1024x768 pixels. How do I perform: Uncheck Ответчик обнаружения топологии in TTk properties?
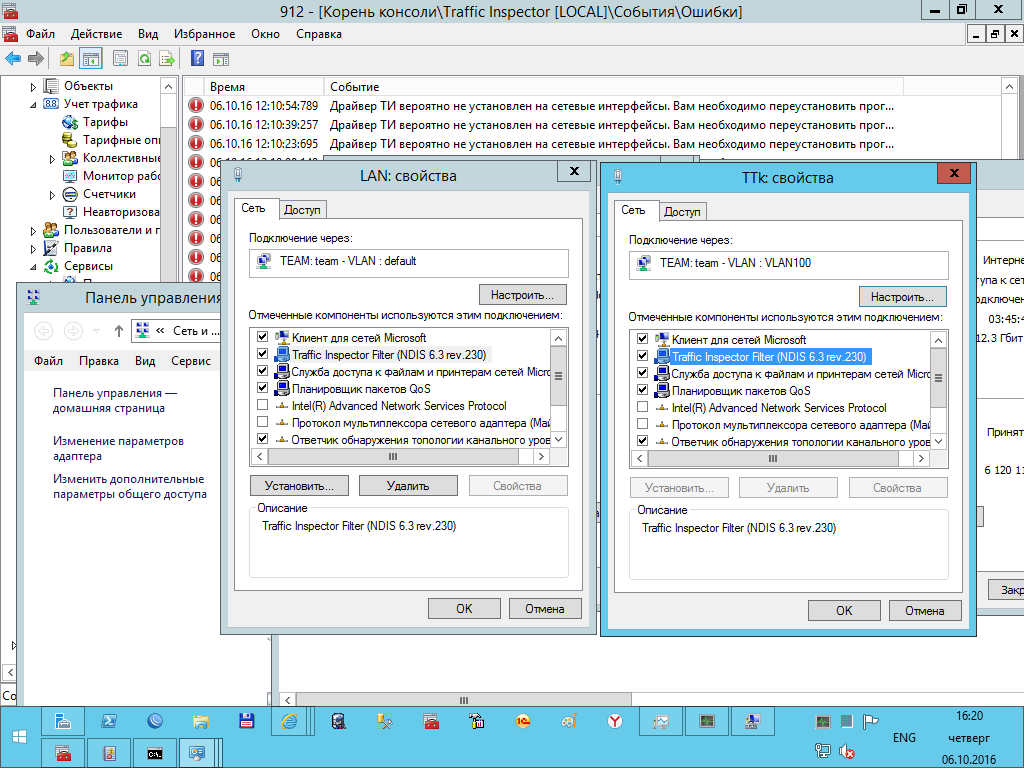pos(643,441)
